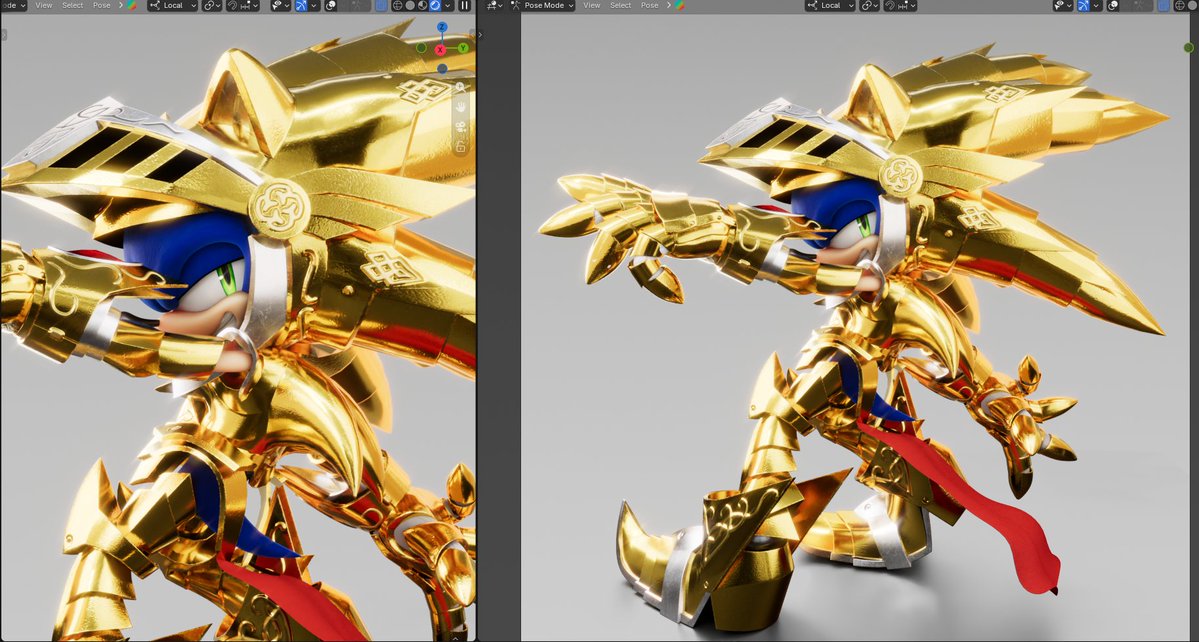Open Select menu in right viewport
This screenshot has height=642, width=1199.
(x=620, y=5)
